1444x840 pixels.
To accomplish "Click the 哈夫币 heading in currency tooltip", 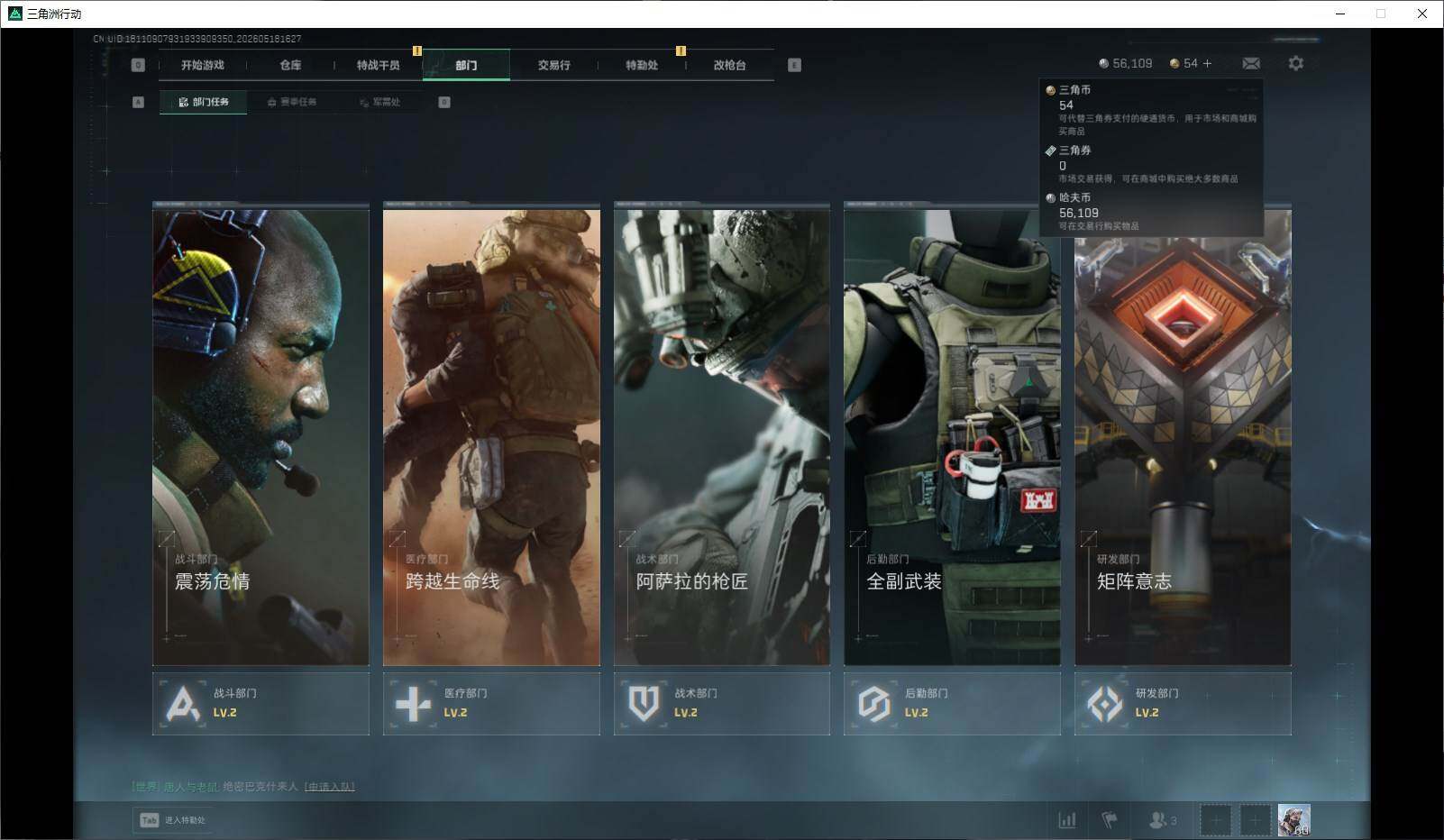I will (1074, 197).
